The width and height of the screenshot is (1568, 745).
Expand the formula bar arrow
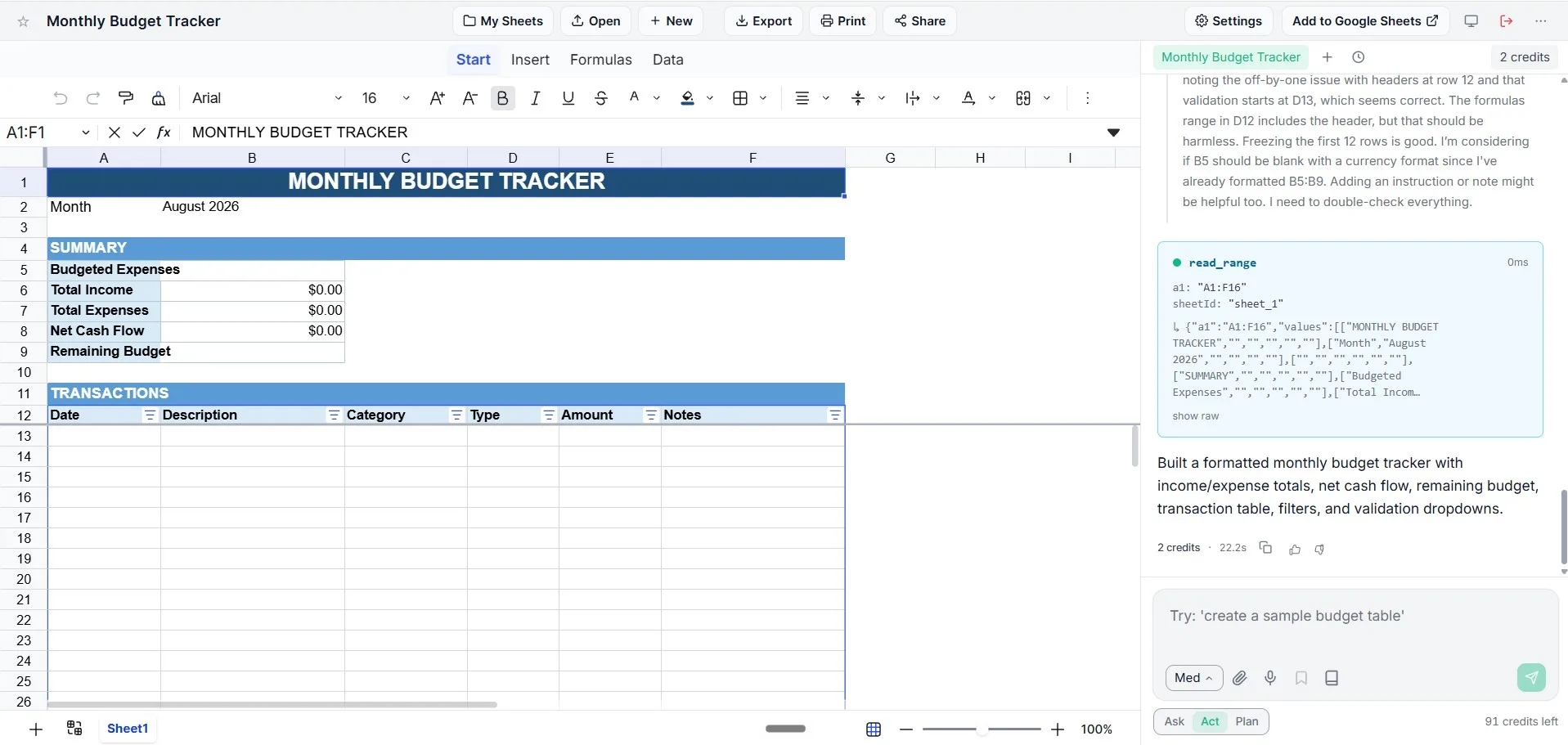(x=1113, y=132)
